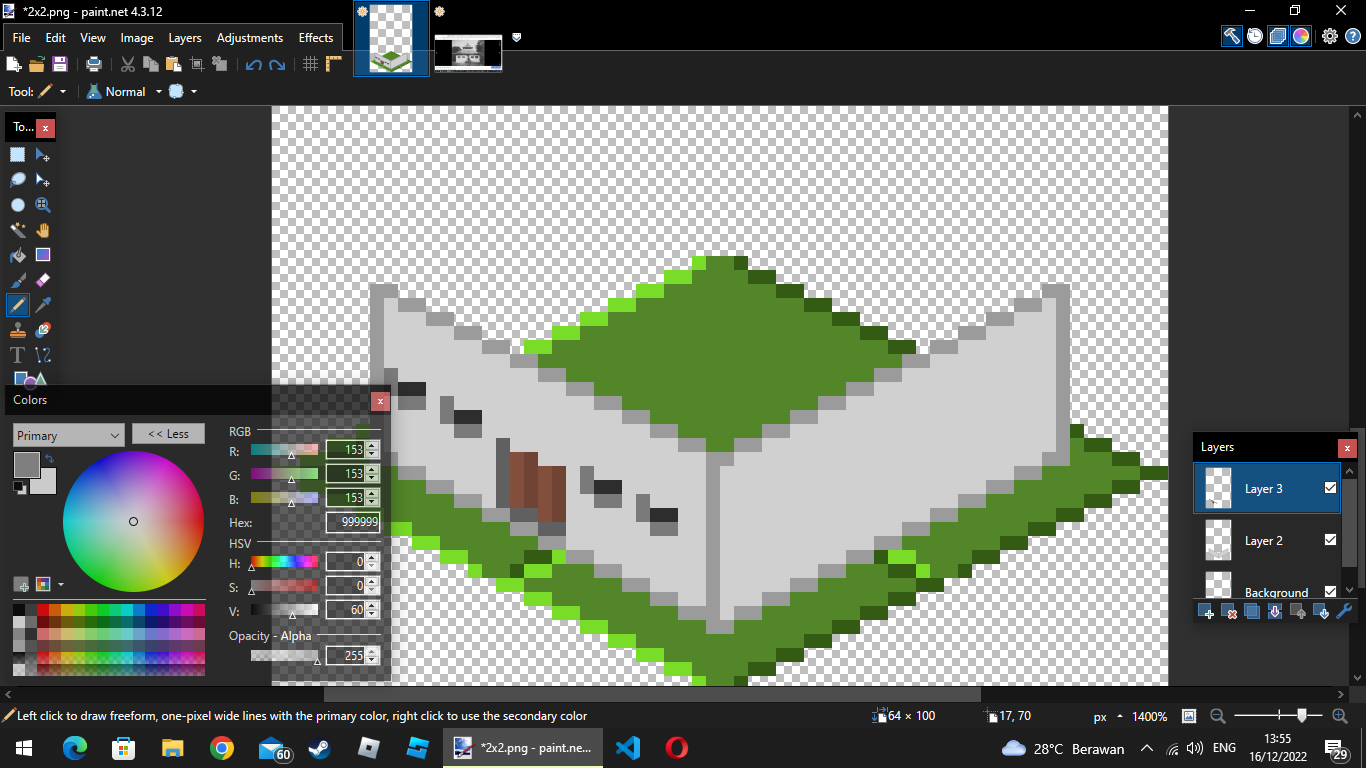Open the Edit menu

pyautogui.click(x=55, y=38)
